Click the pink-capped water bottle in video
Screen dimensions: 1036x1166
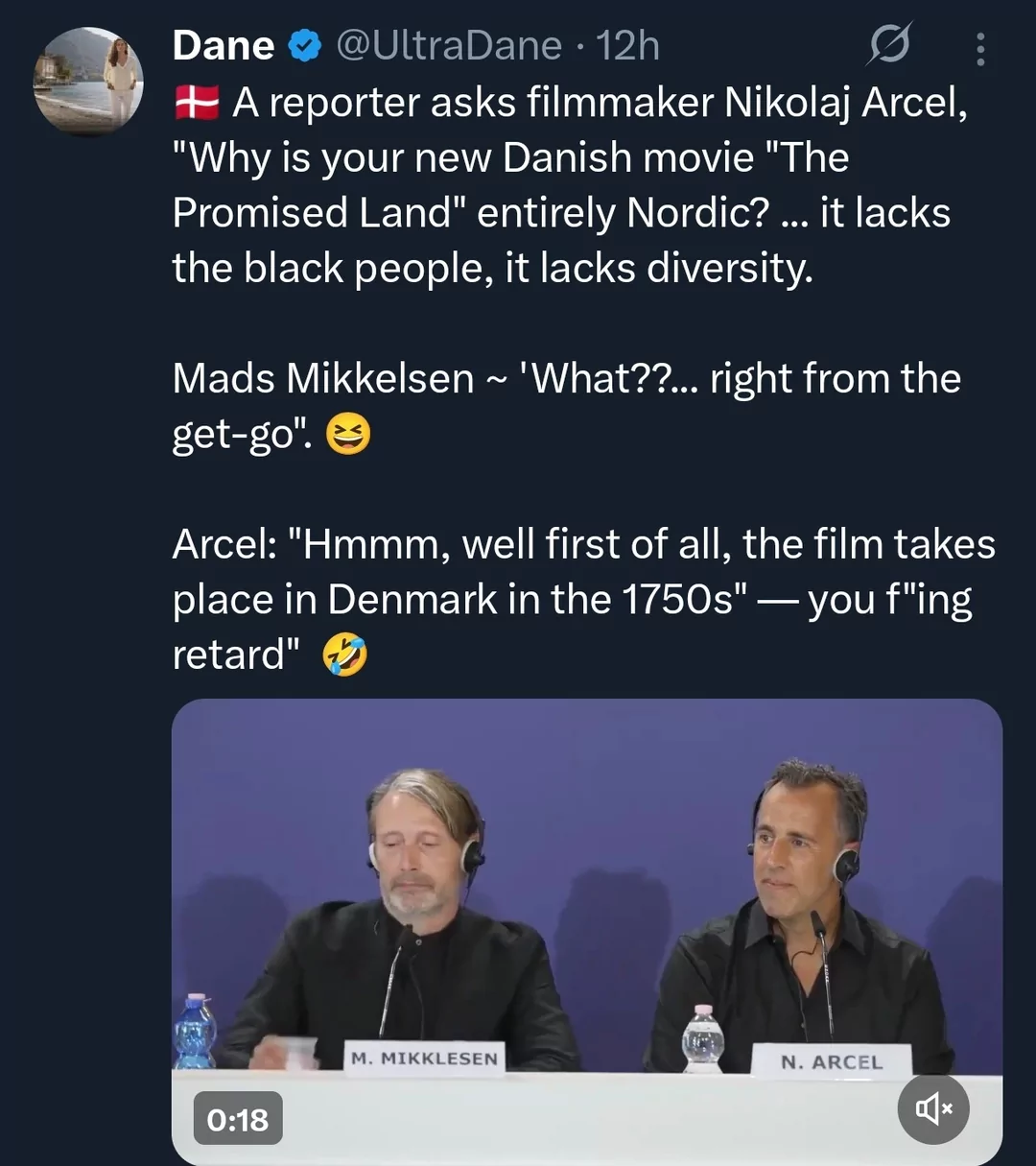[x=703, y=1039]
